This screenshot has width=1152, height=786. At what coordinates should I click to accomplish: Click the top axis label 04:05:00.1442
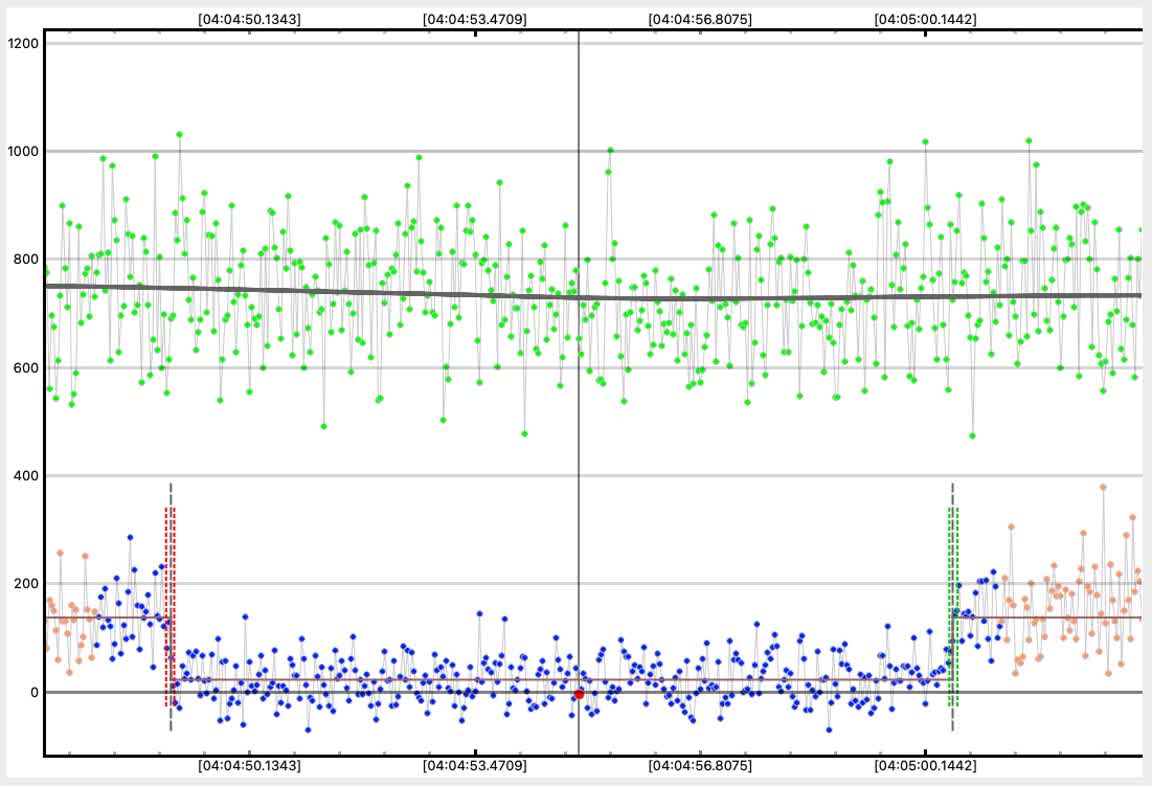click(x=926, y=19)
